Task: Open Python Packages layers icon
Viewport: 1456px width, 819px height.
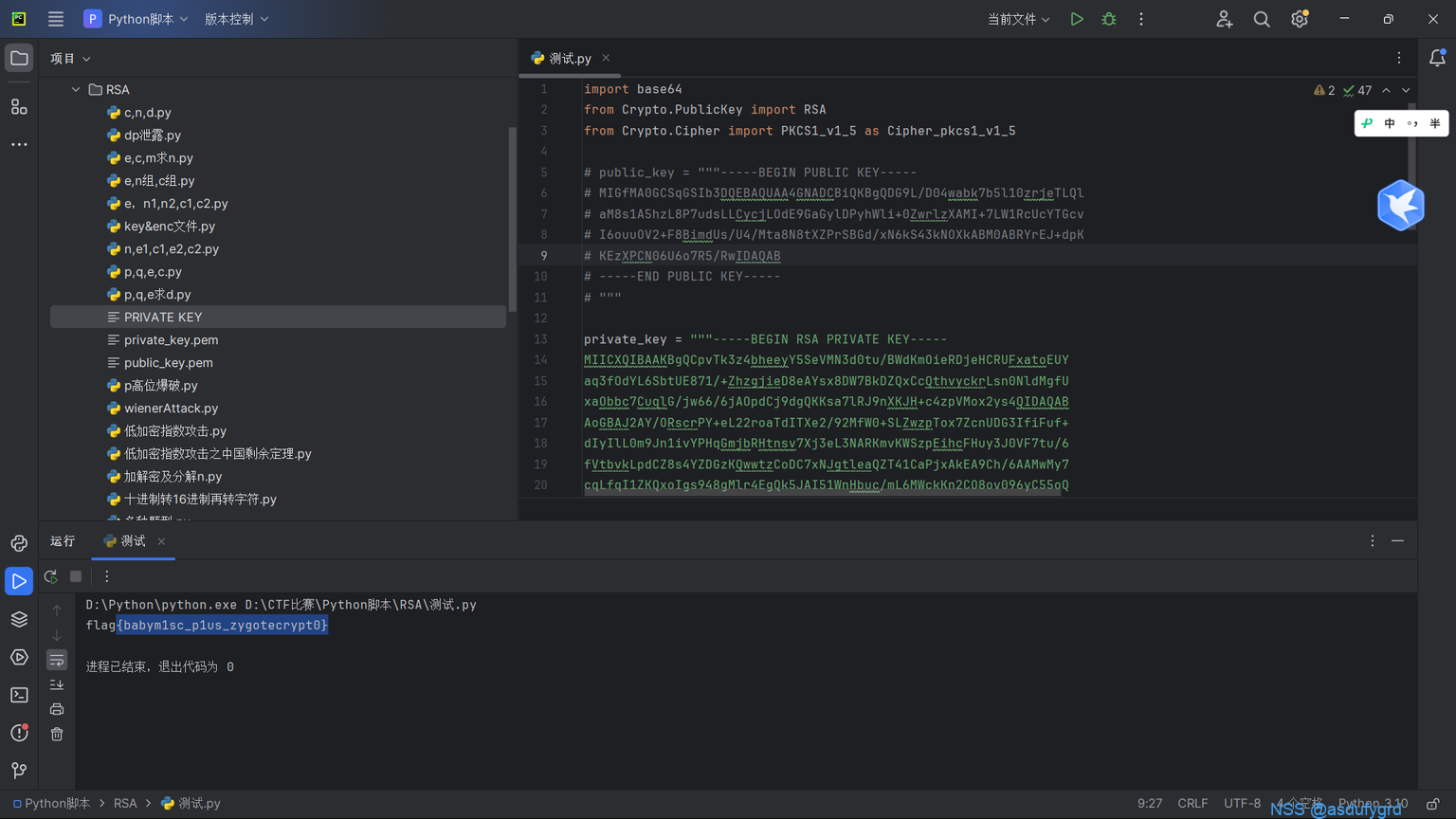Action: point(19,619)
